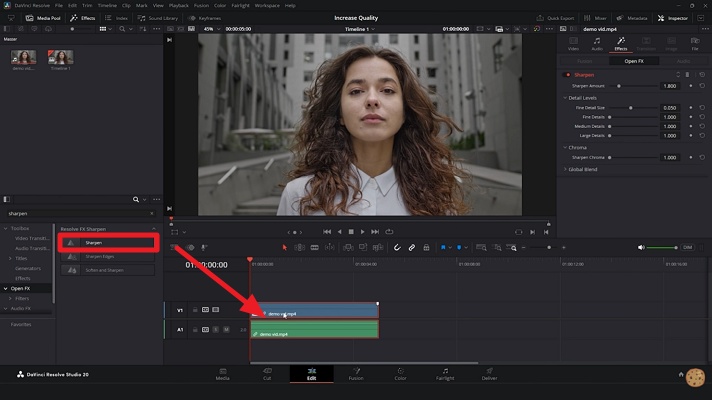Click the Custom Zoom icon

(512, 247)
